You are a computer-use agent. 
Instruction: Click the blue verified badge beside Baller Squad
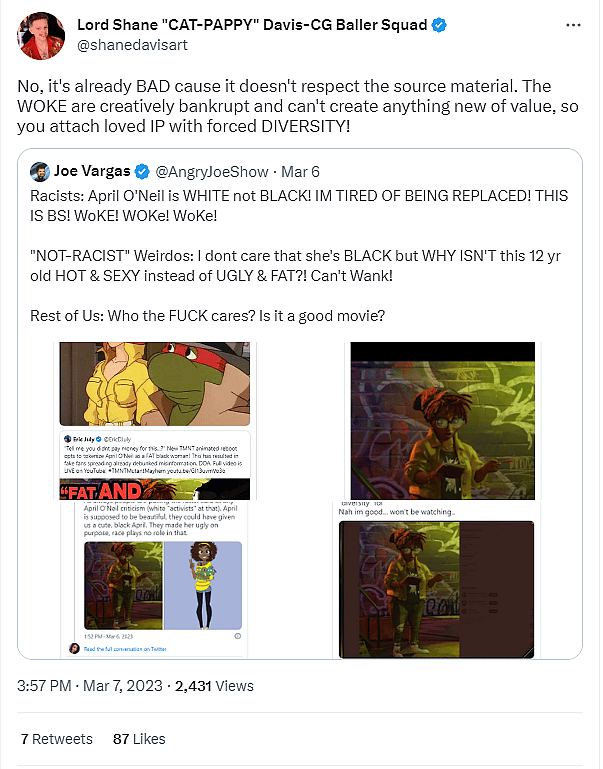[439, 25]
